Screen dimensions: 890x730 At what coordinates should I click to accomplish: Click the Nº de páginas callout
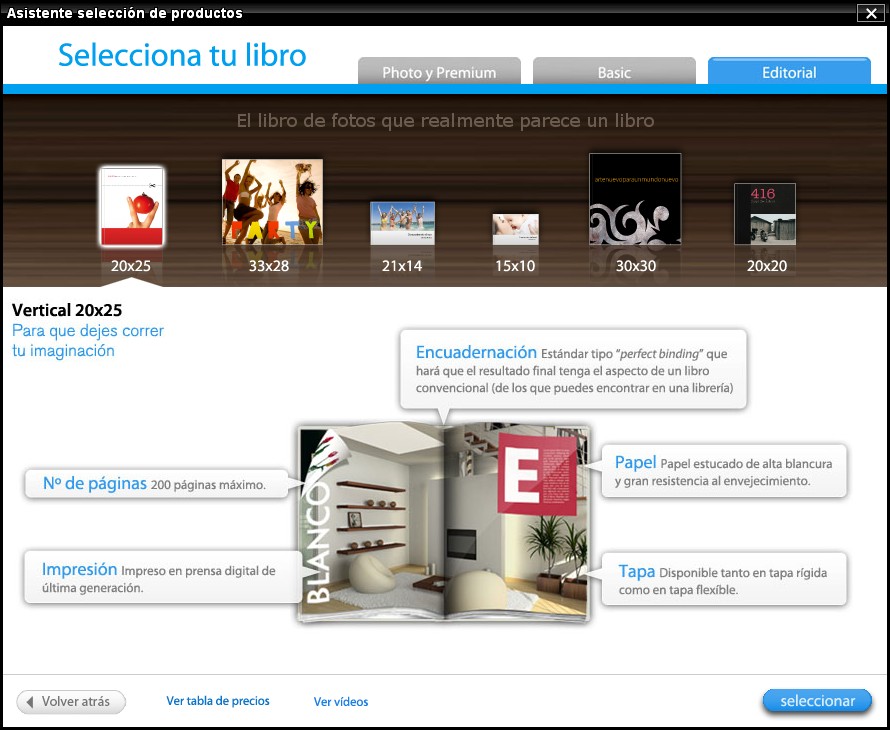click(x=157, y=484)
